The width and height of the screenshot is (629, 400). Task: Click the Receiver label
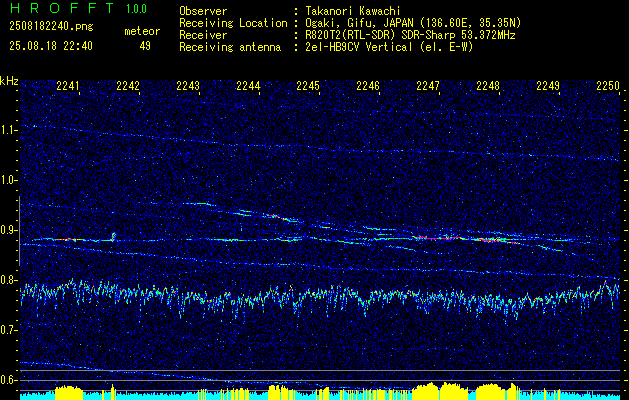coord(203,35)
